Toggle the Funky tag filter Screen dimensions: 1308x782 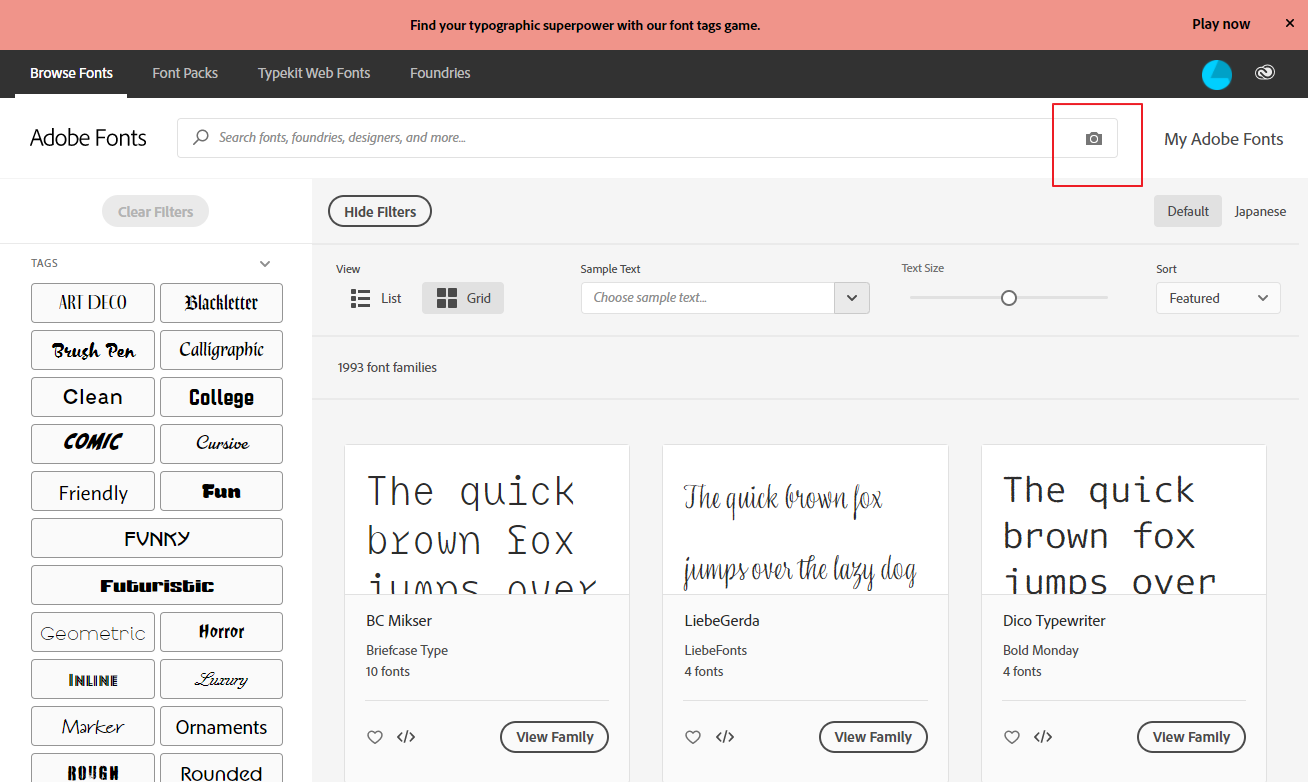click(157, 538)
